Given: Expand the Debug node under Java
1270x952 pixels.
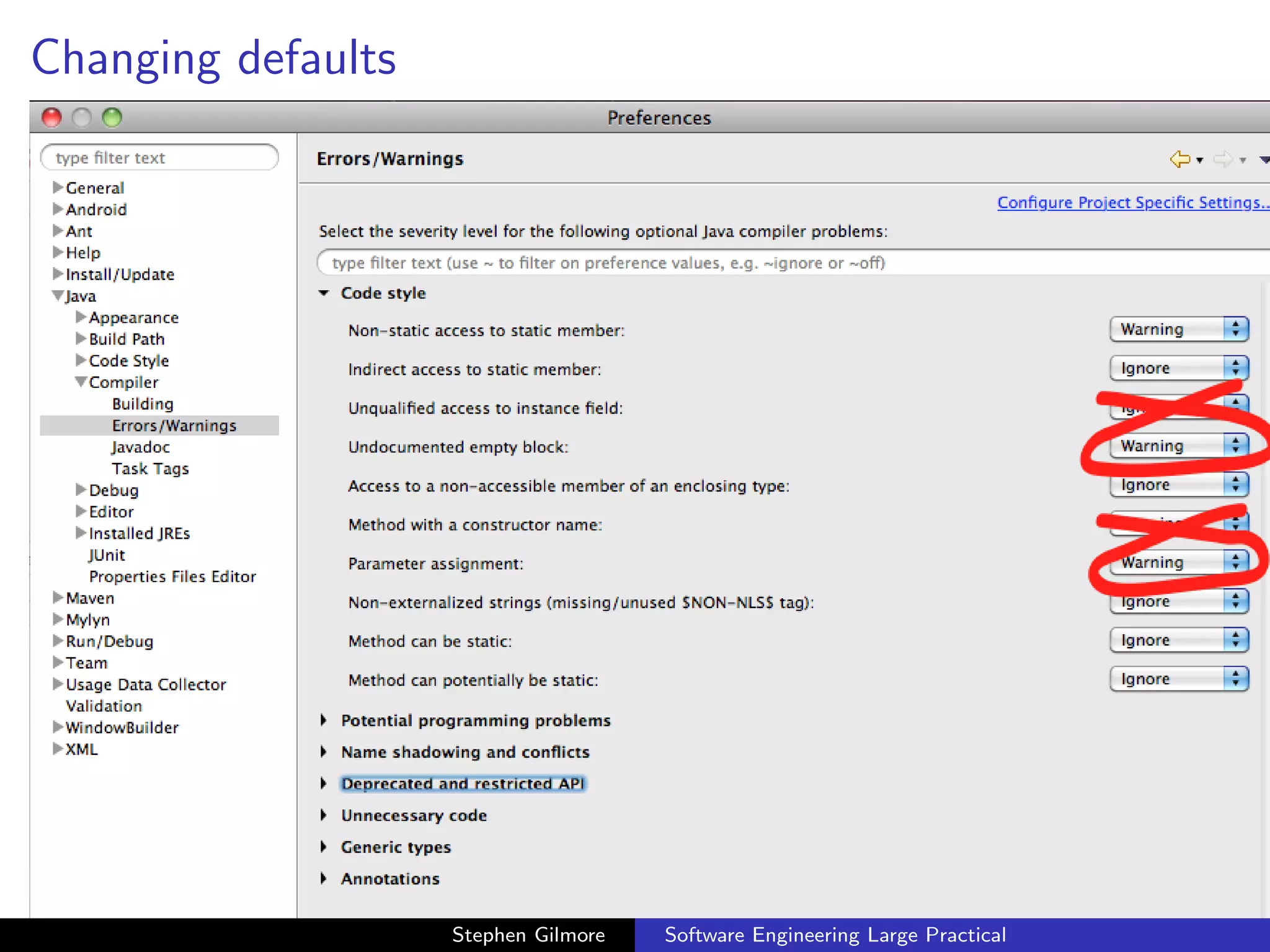Looking at the screenshot, I should [x=81, y=490].
